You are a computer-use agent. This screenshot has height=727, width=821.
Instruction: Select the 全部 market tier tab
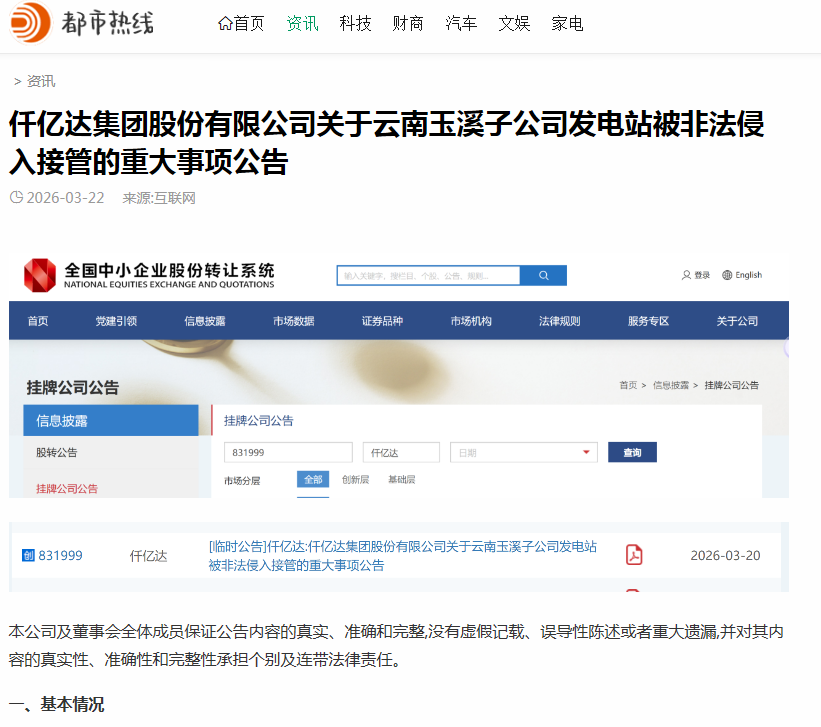click(x=313, y=479)
